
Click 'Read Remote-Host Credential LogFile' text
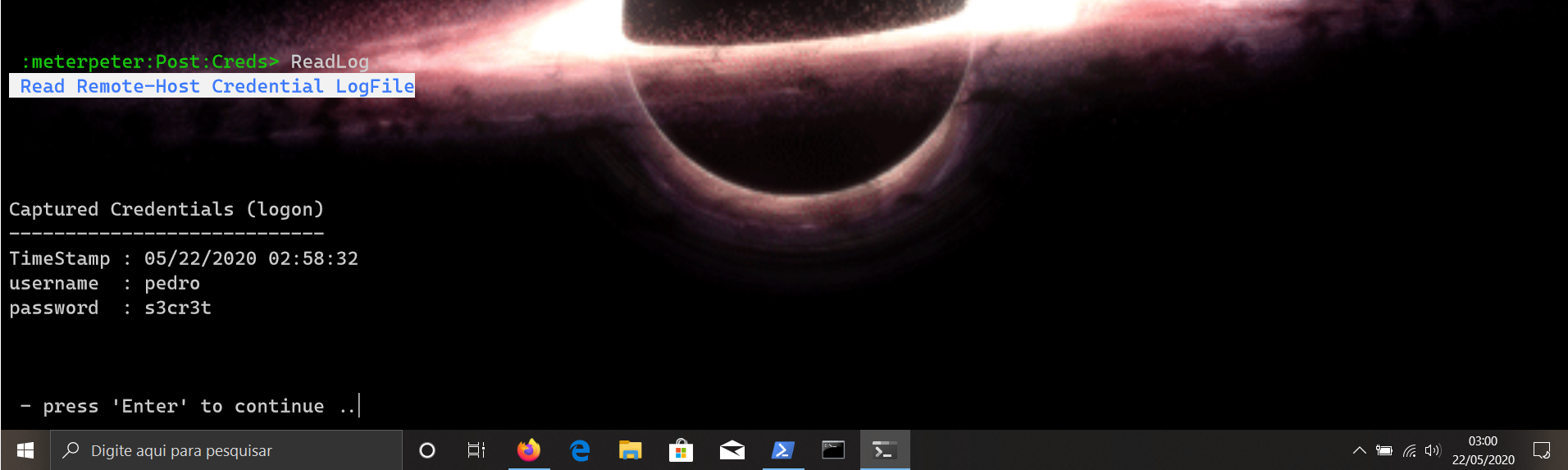[217, 86]
